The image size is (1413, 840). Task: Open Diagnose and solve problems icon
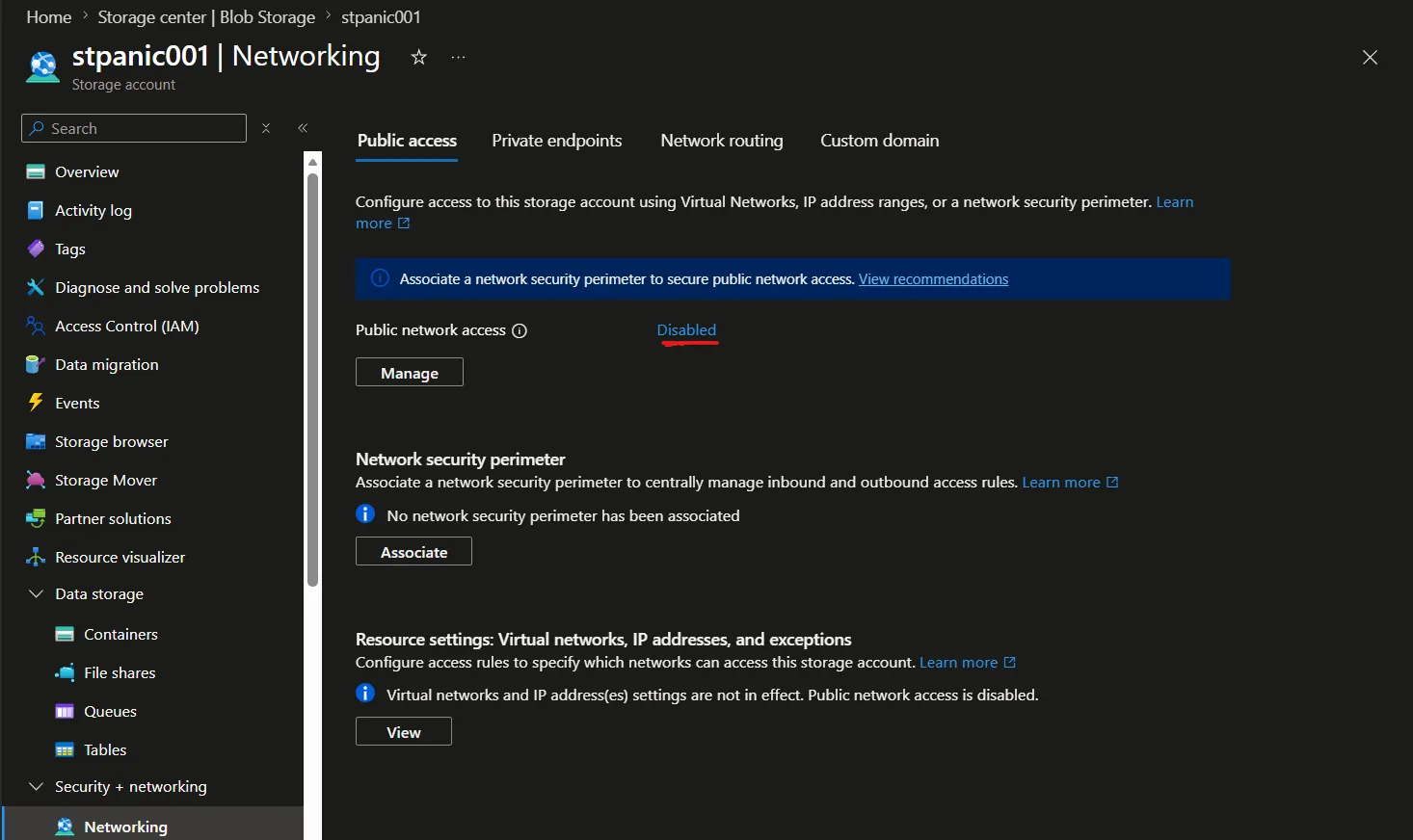(x=36, y=287)
